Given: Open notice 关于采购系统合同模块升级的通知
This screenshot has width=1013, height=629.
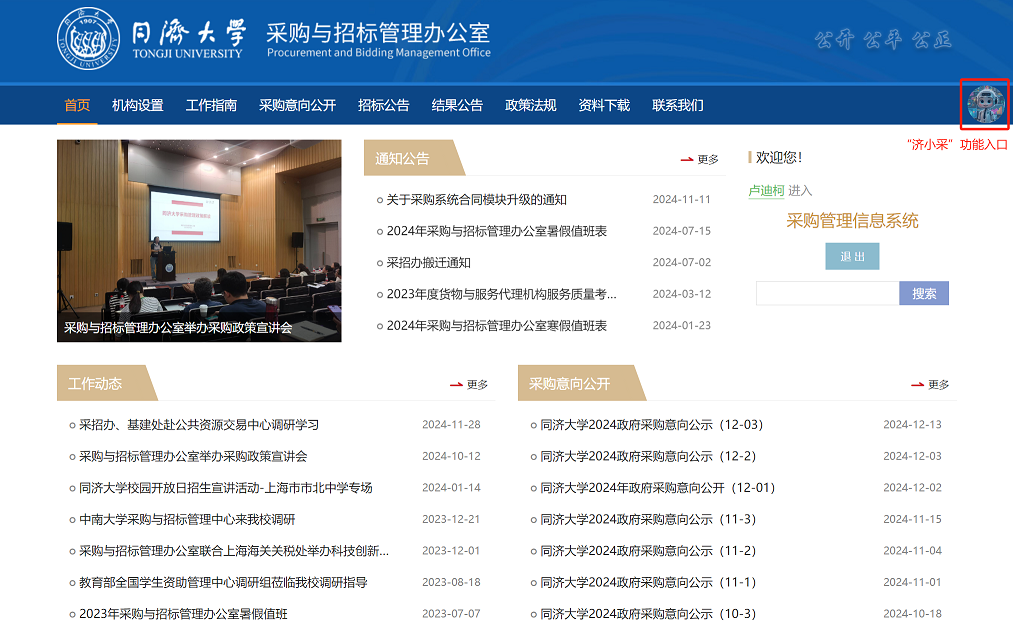Looking at the screenshot, I should [476, 199].
